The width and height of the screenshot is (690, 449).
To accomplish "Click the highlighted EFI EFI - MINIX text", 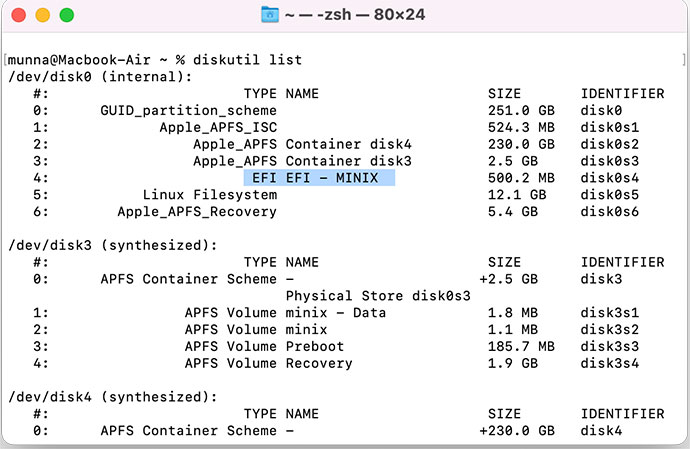I will (x=319, y=178).
